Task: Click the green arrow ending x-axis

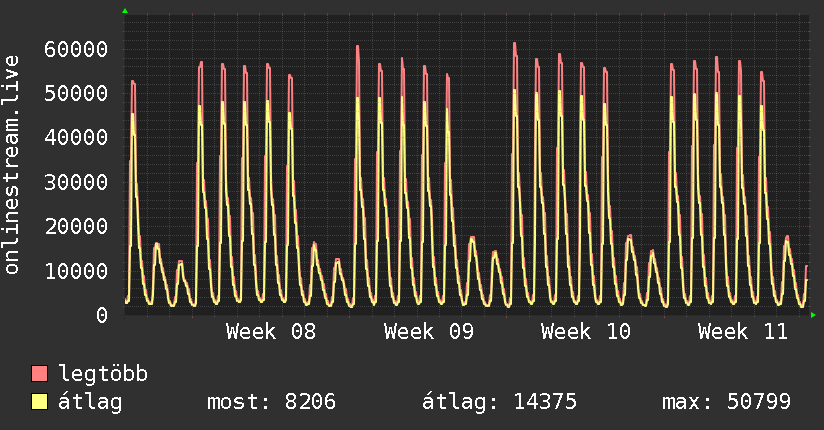Action: [x=813, y=315]
